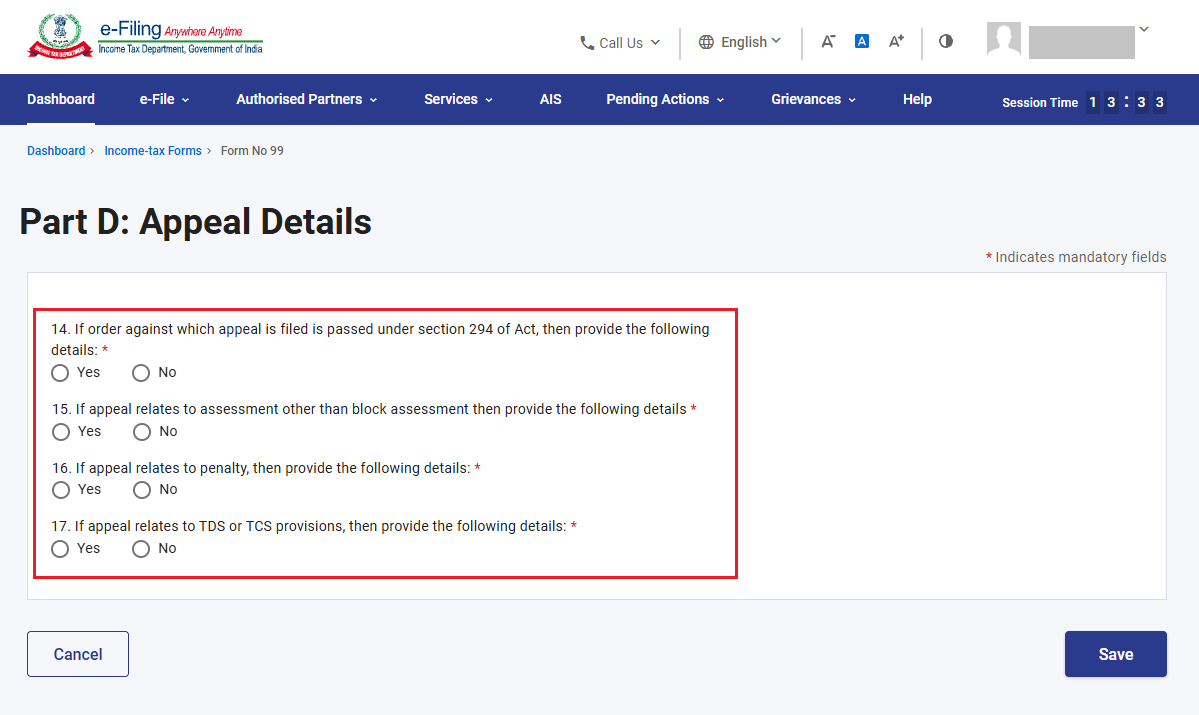Go to the Help menu item
The height and width of the screenshot is (715, 1199).
pyautogui.click(x=917, y=99)
